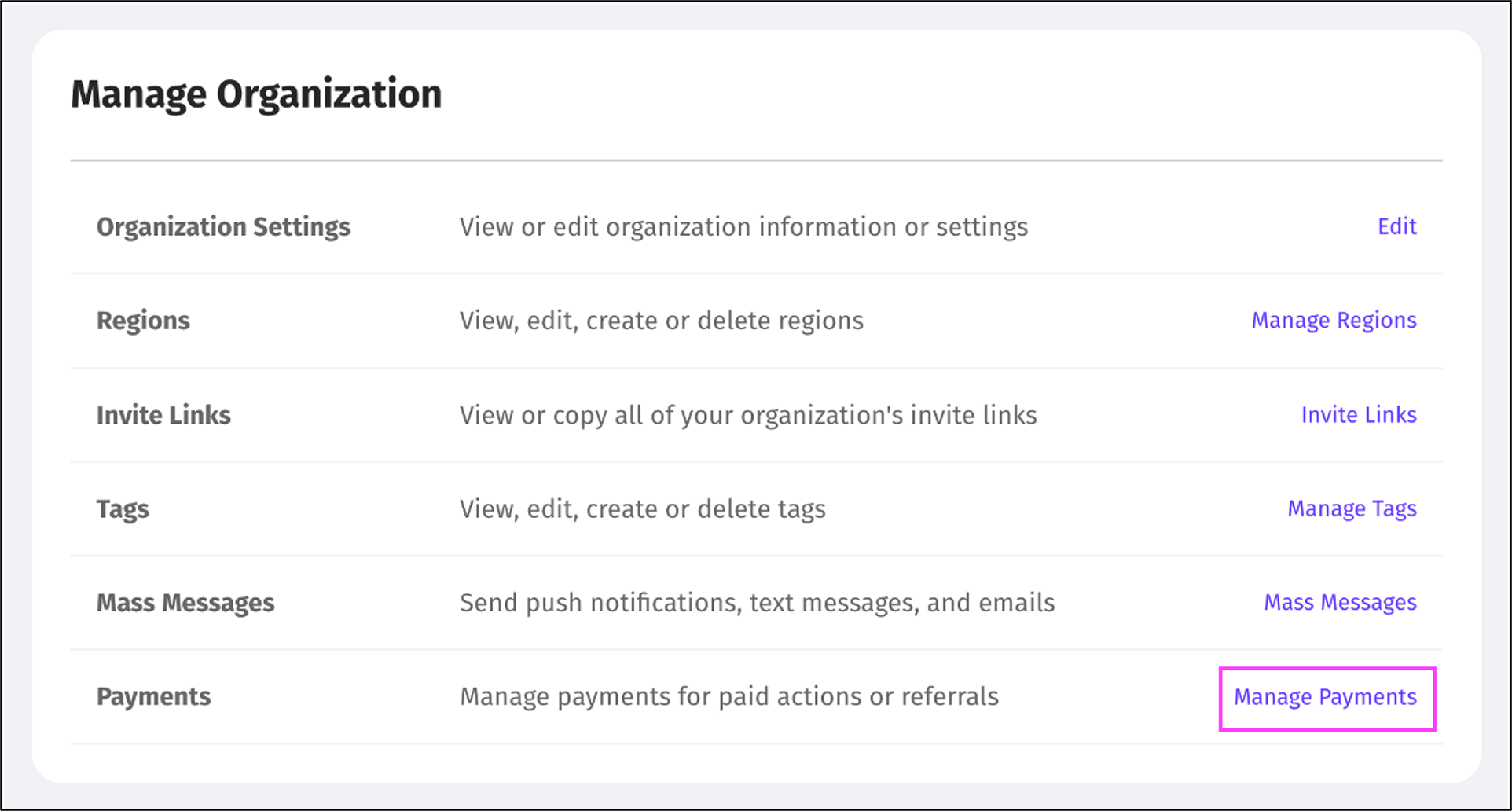Select the 'Manage payments for paid actions' description
The height and width of the screenshot is (811, 1512).
tap(729, 697)
